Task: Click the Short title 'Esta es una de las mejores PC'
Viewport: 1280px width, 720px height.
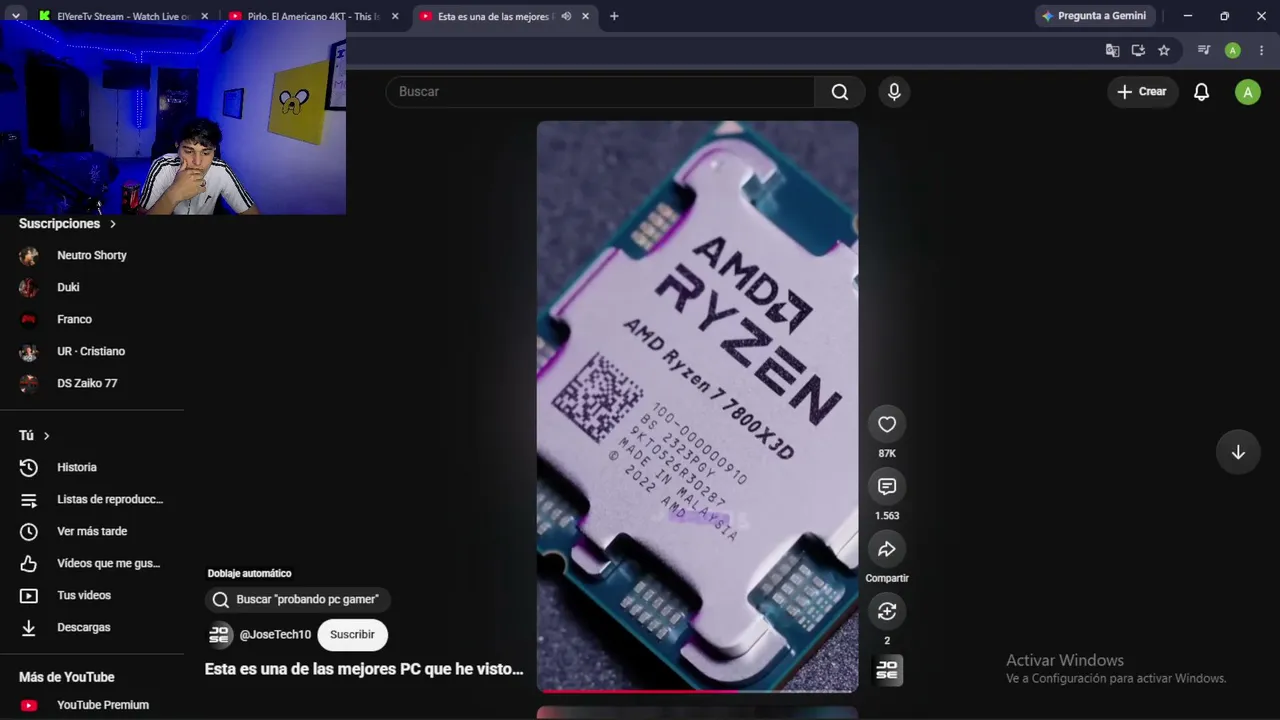Action: click(364, 669)
